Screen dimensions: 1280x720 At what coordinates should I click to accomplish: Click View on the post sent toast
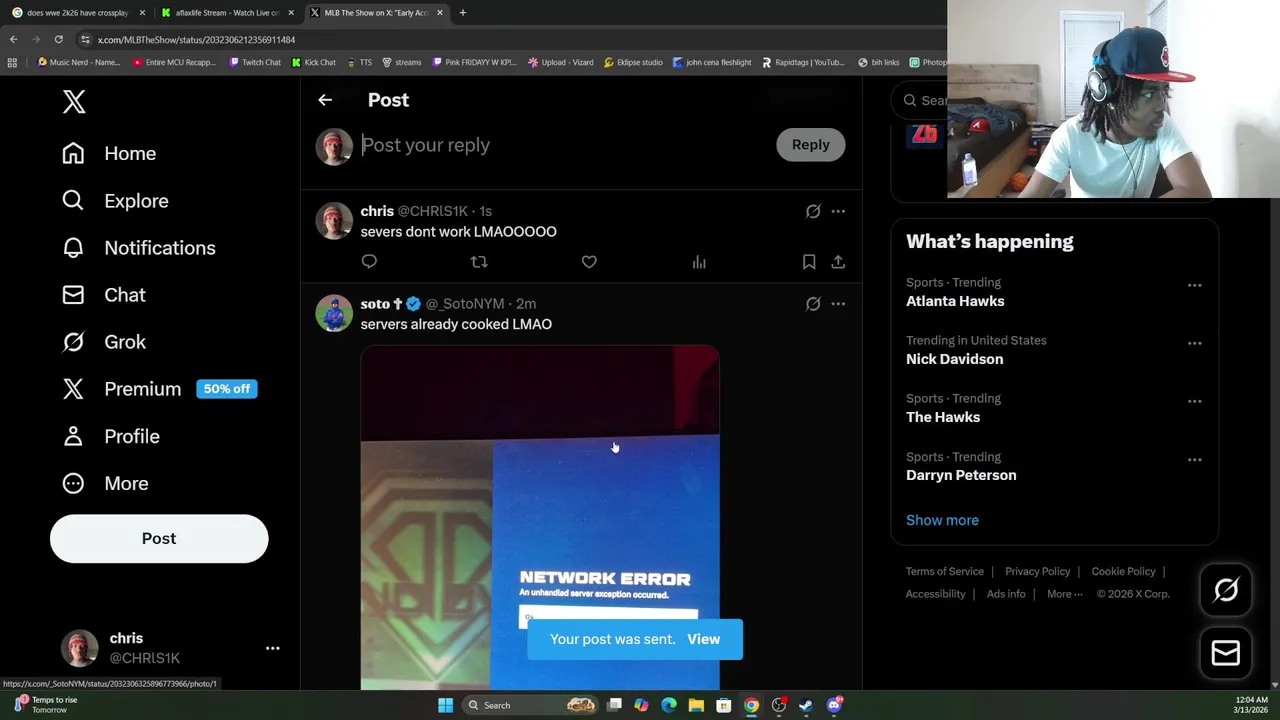(x=703, y=639)
